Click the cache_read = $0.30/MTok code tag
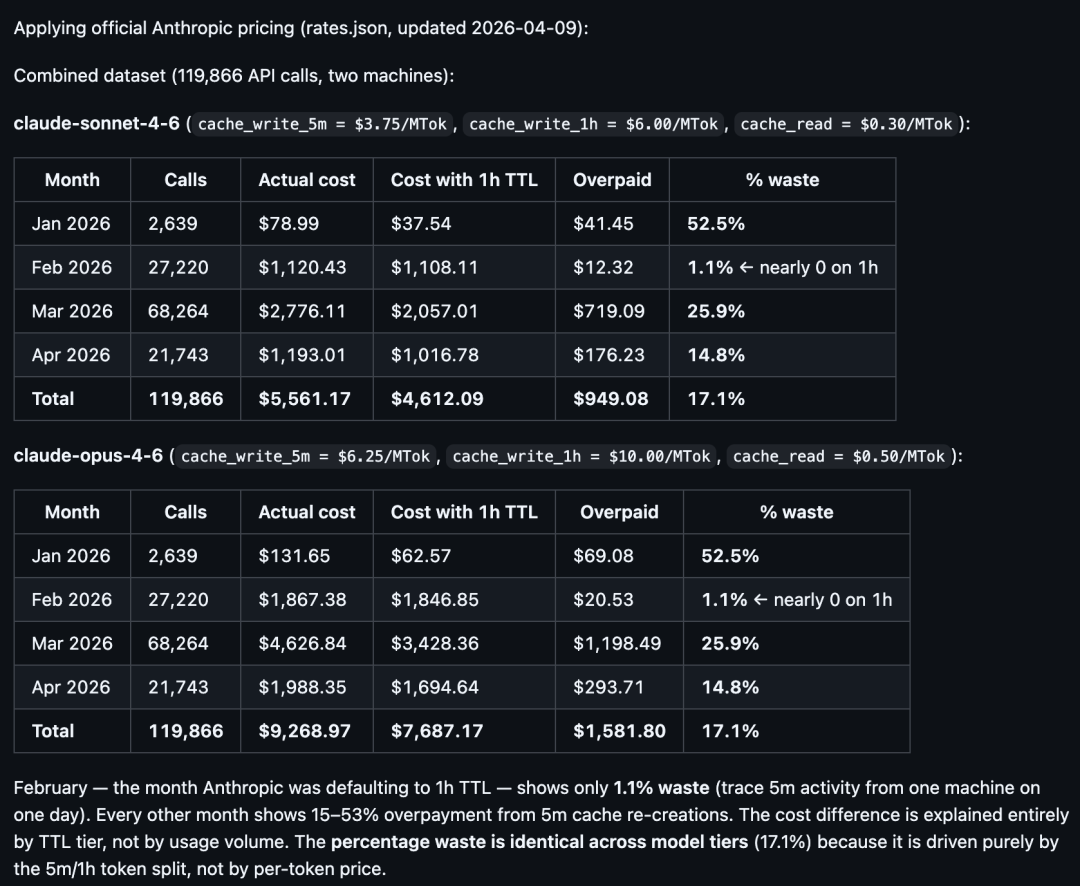 846,124
